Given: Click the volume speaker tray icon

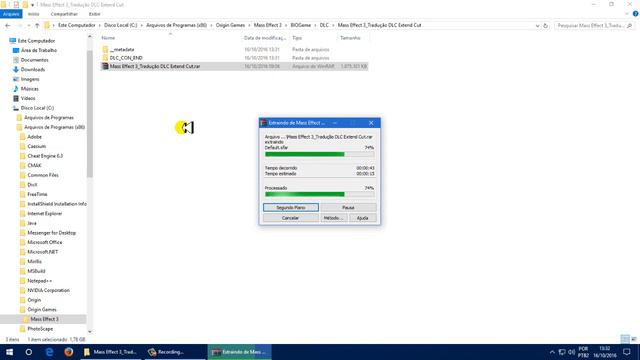Looking at the screenshot, I should [571, 352].
